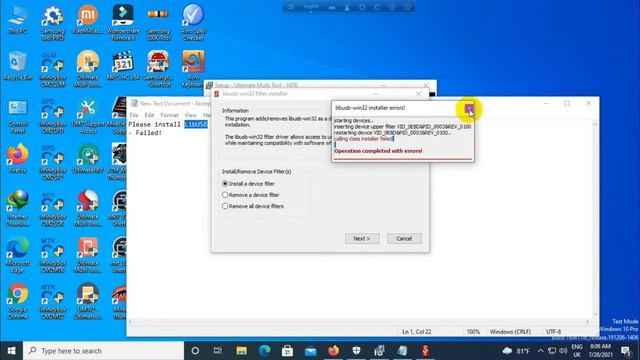Open Infinity Box CM2QLM desktop icon

point(53,69)
